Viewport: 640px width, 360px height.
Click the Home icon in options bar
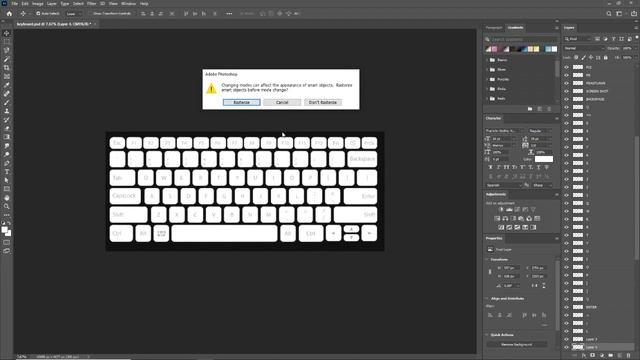coord(9,13)
